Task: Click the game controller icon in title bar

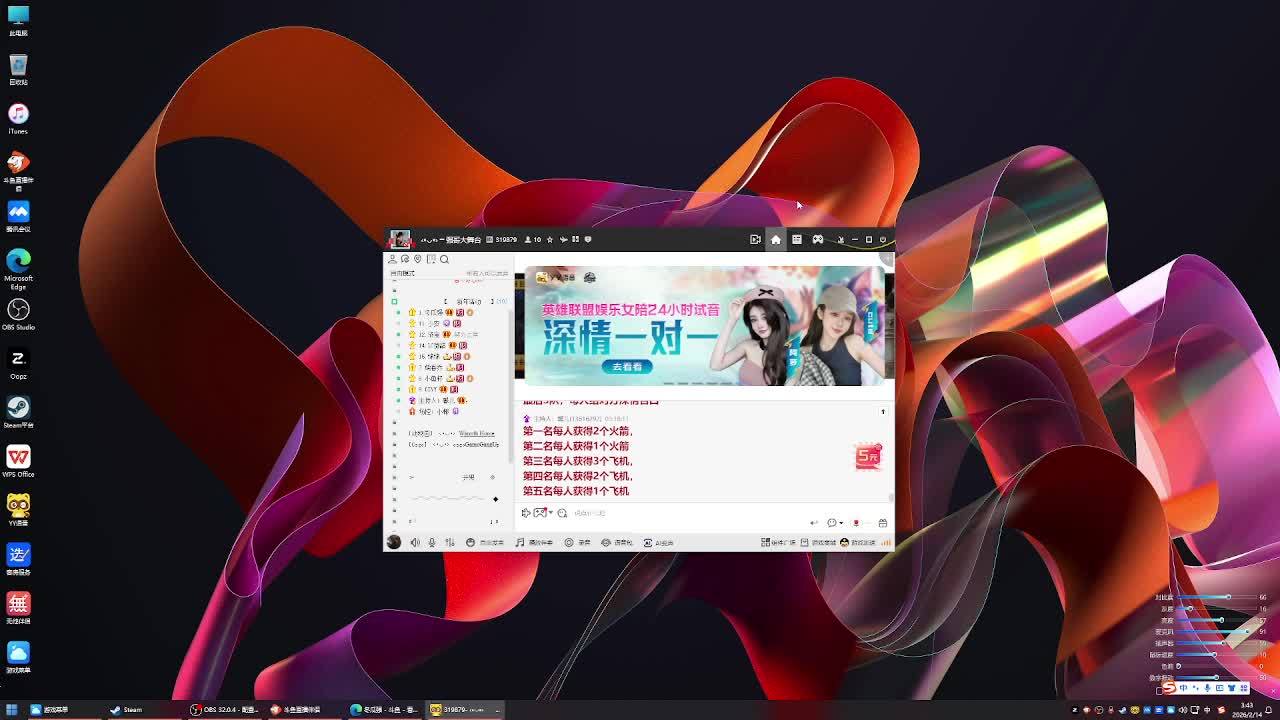Action: tap(817, 239)
